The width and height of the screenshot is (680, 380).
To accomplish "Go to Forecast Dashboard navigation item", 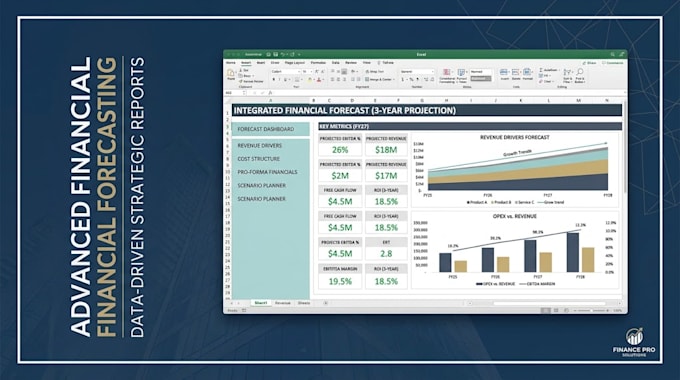I will [271, 129].
